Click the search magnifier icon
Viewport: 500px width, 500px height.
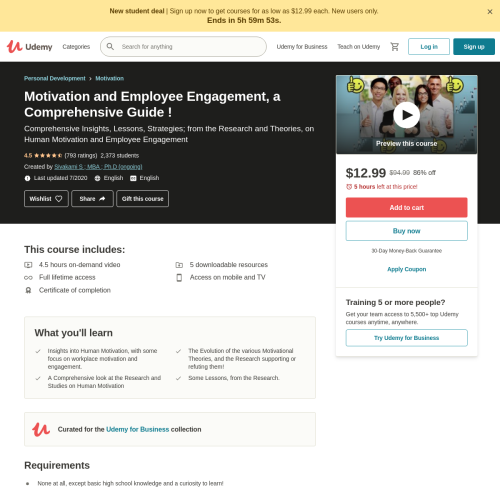point(110,47)
